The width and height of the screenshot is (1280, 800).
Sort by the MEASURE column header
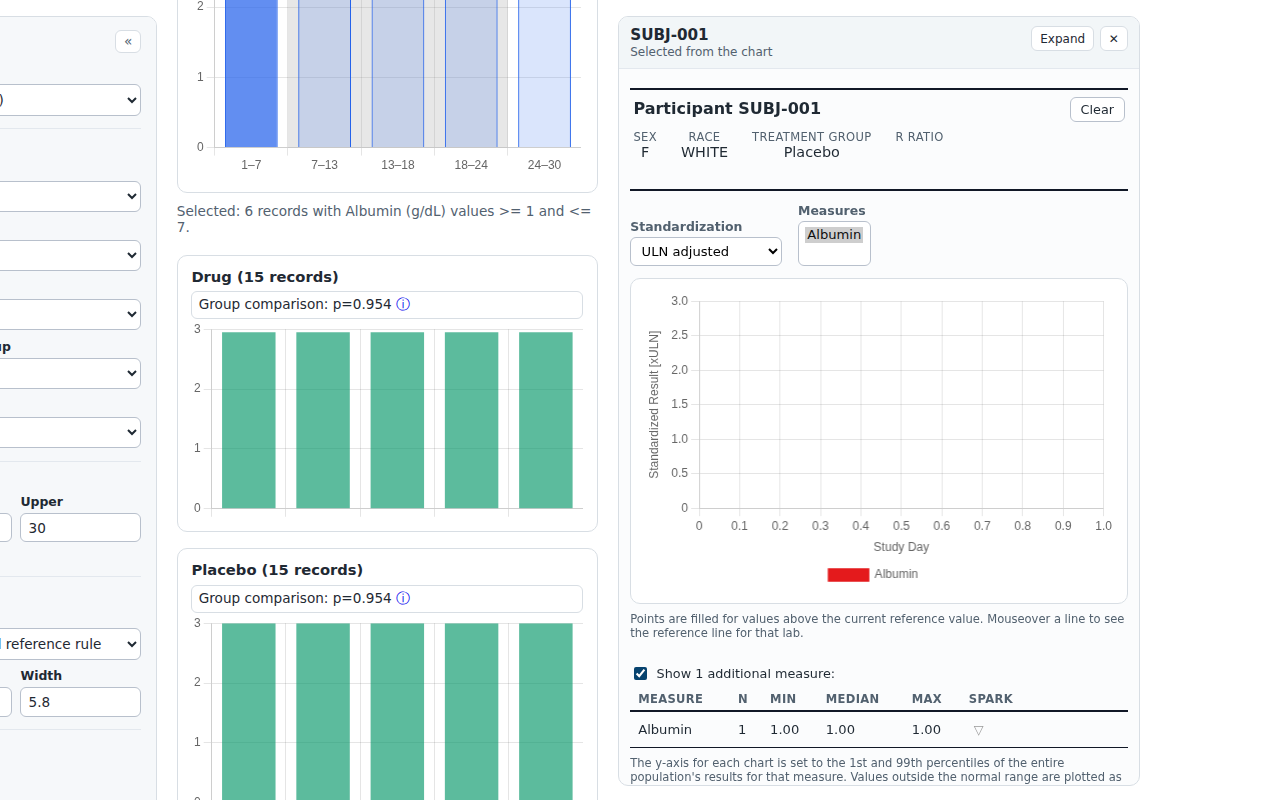tap(670, 699)
